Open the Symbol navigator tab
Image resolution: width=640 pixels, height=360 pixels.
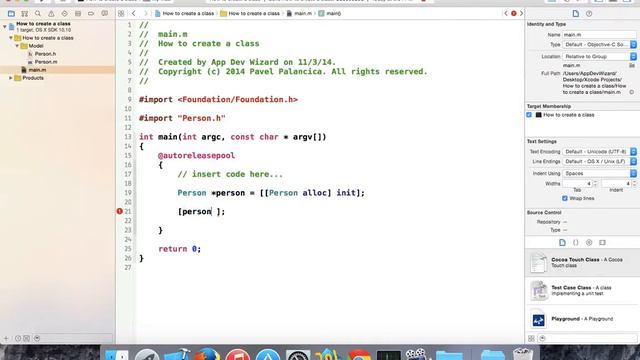point(24,13)
